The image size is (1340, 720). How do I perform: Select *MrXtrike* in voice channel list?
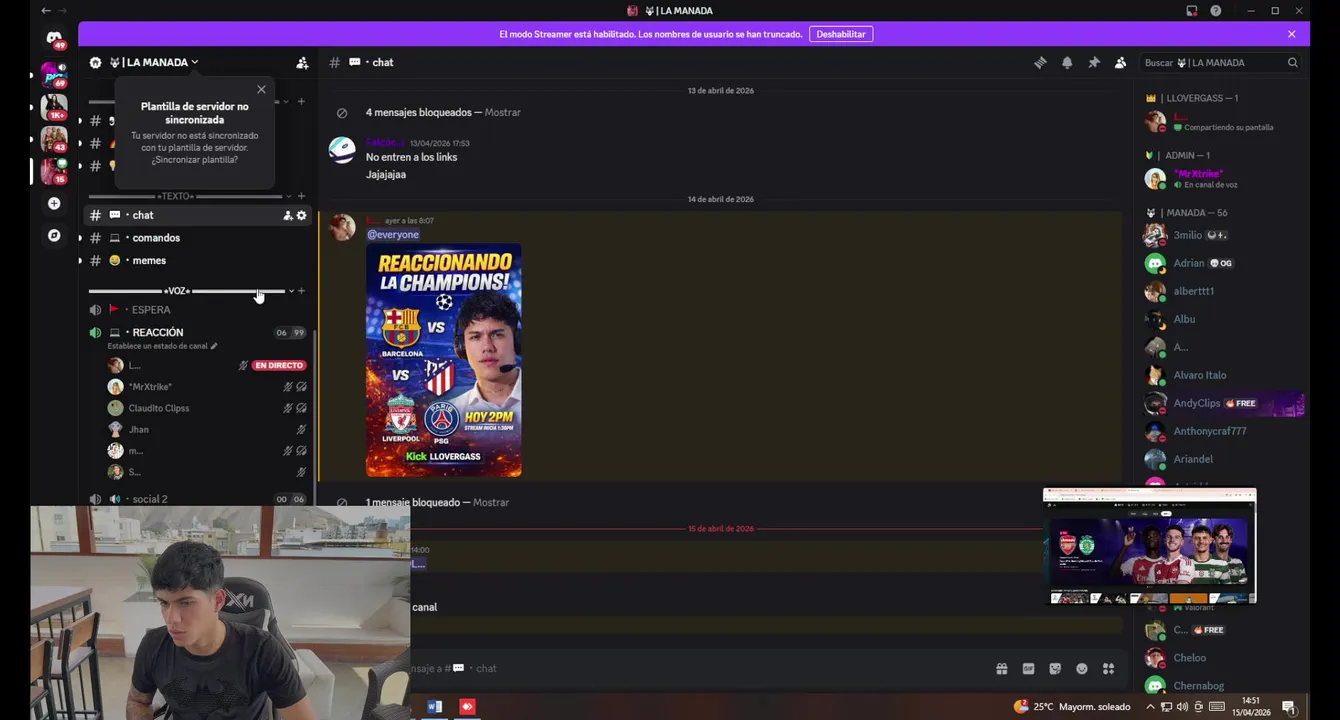207,387
